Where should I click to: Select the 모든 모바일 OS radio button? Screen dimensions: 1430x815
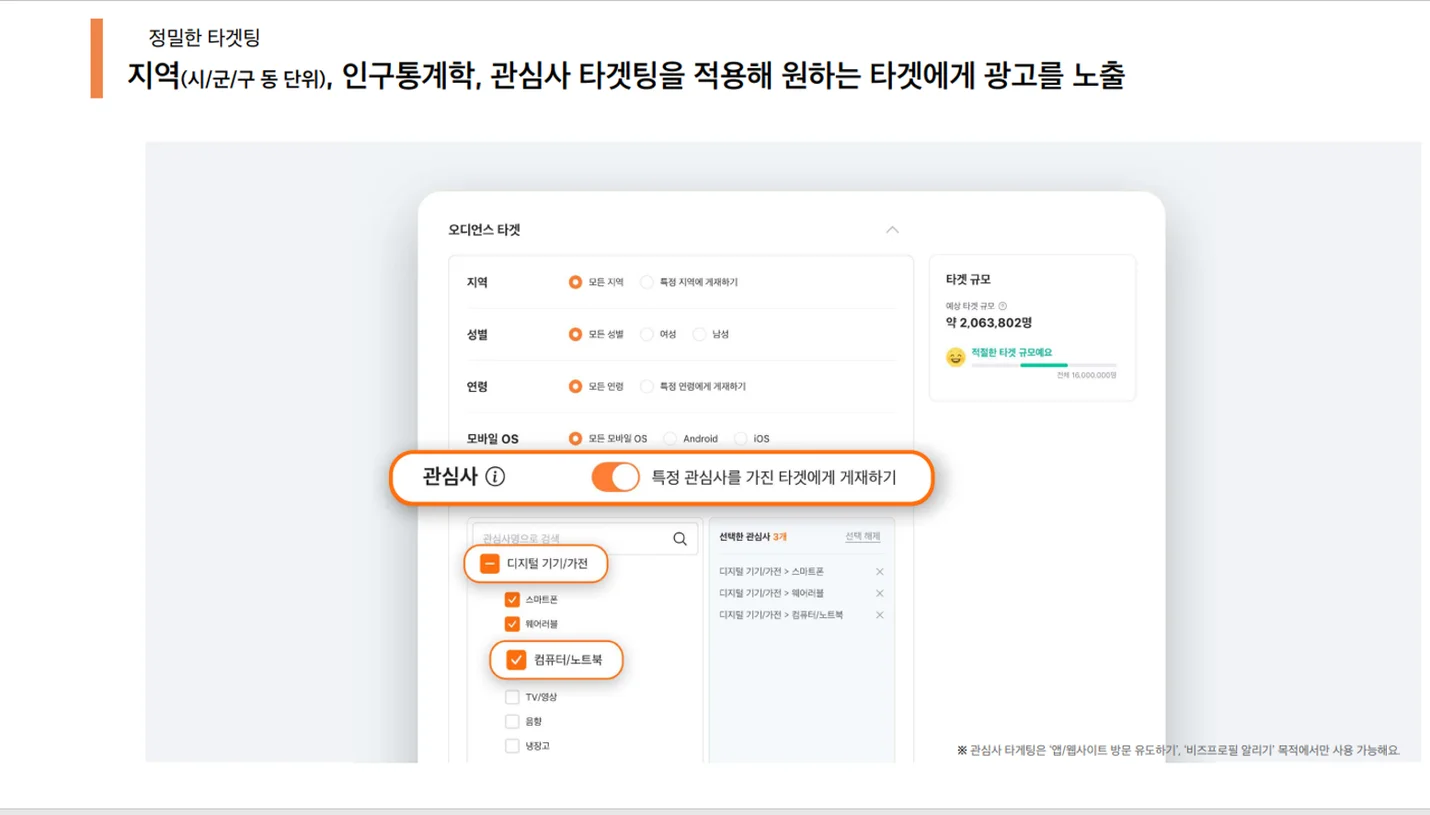[575, 438]
